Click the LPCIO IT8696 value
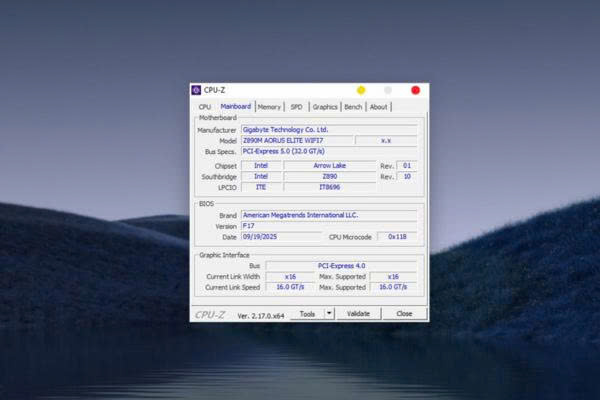 (329, 187)
